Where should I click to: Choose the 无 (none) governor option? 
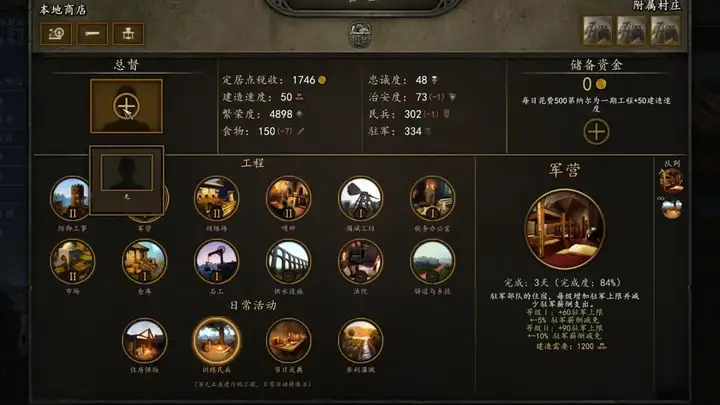pyautogui.click(x=127, y=180)
